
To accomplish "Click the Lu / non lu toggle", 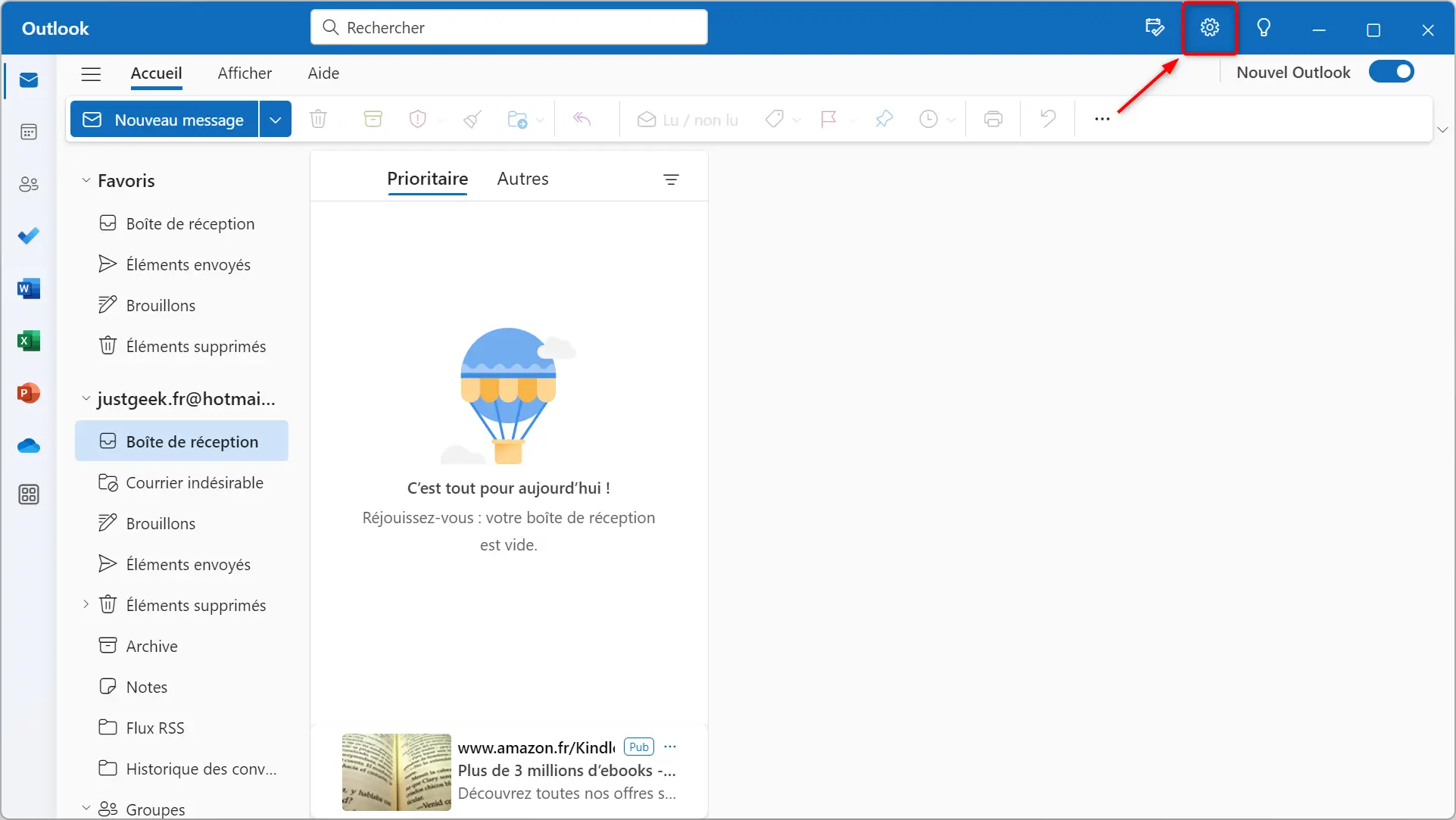I will coord(687,120).
